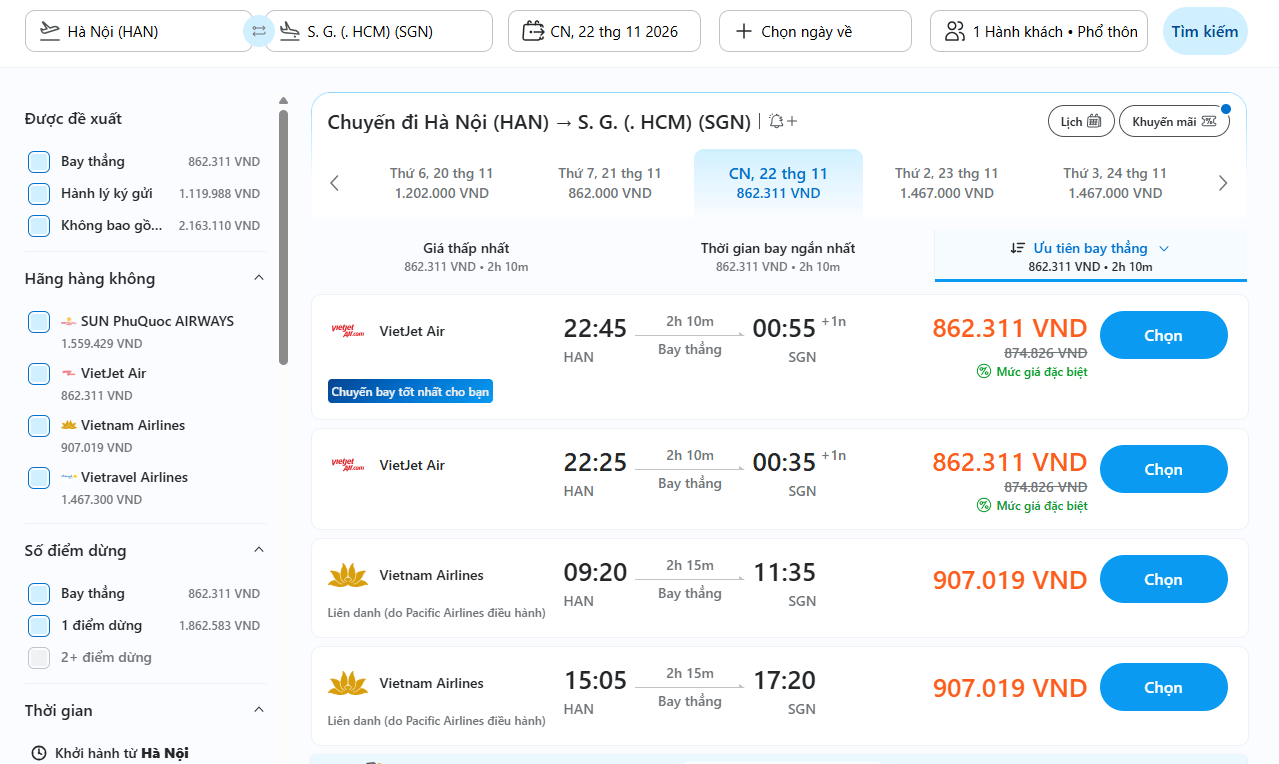Viewport: 1279px width, 764px height.
Task: Check Vietnam Airlines airline filter
Action: click(x=39, y=425)
